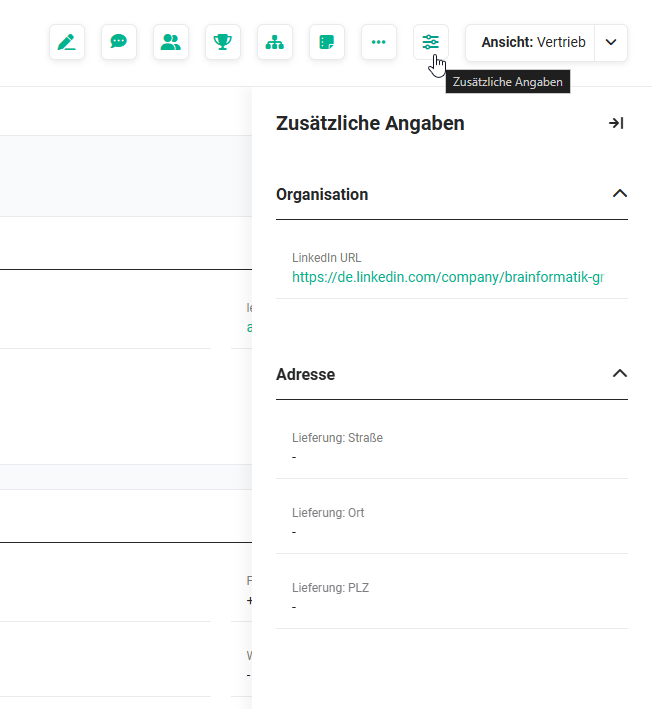Collapse the Zusätzliche Angaben side panel
The height and width of the screenshot is (709, 652).
(616, 123)
